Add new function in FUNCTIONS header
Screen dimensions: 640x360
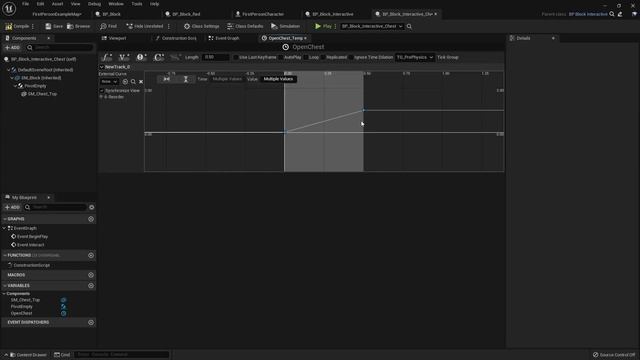coord(91,256)
